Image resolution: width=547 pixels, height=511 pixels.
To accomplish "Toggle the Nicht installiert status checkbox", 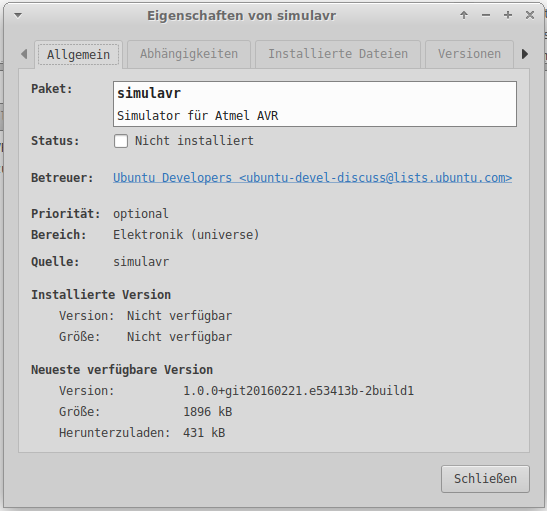I will coord(121,141).
